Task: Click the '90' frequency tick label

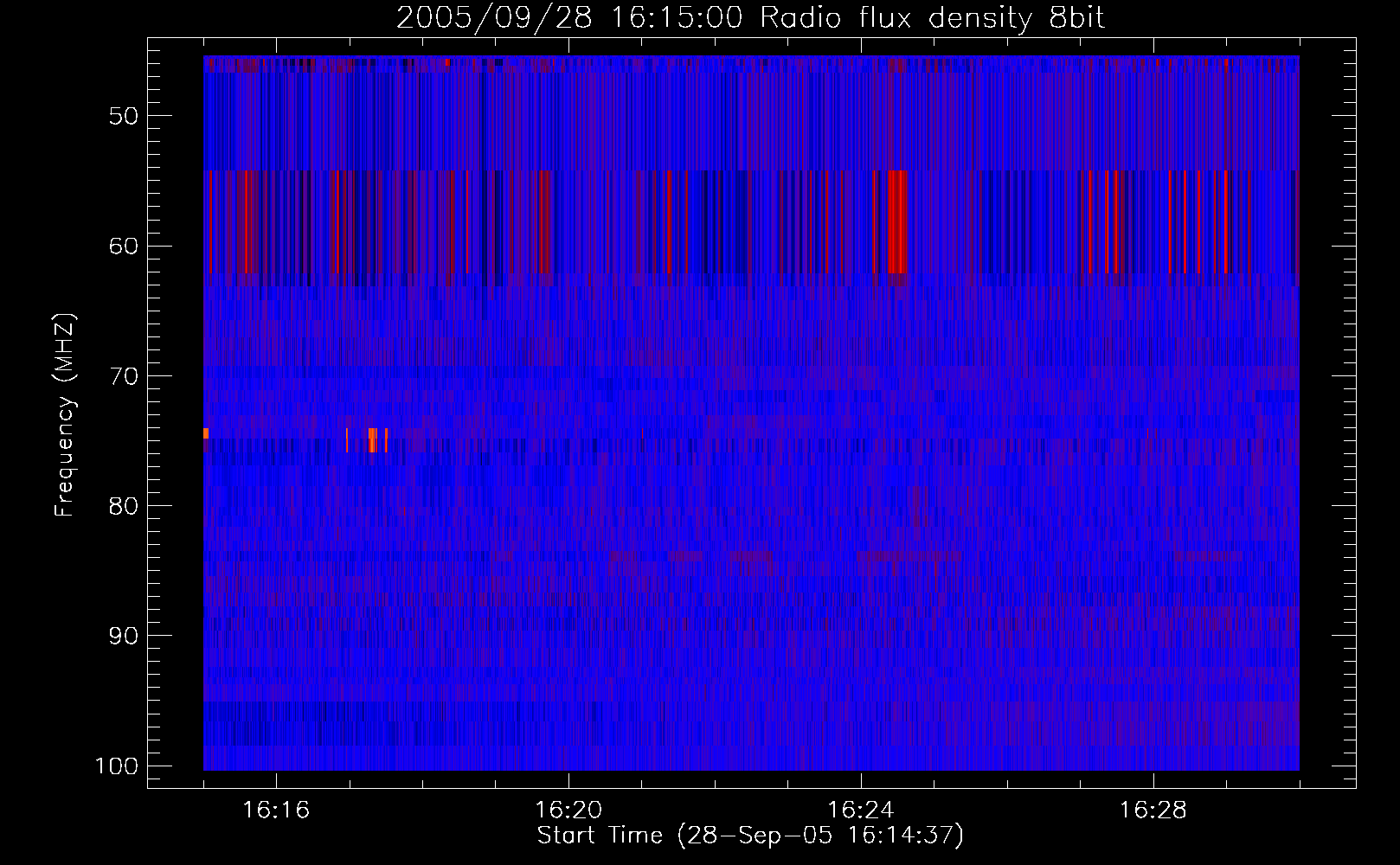Action: click(x=124, y=636)
